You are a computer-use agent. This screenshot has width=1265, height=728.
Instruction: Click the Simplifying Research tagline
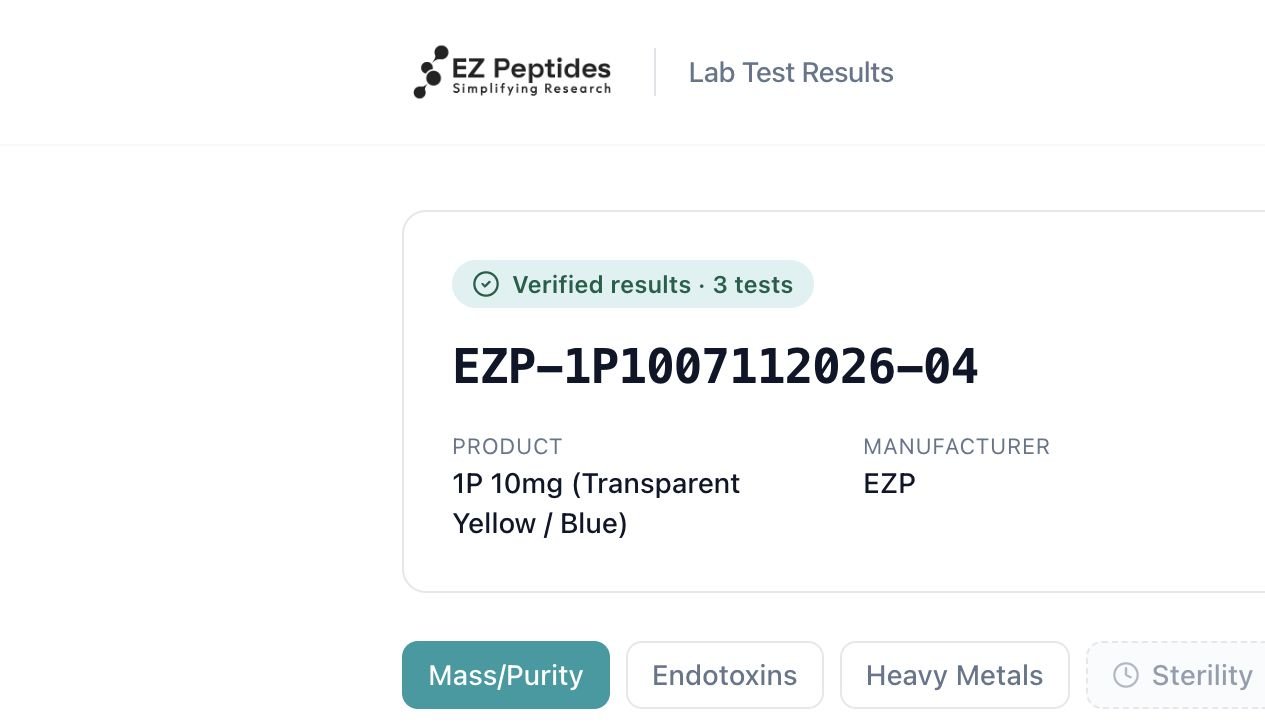tap(531, 89)
